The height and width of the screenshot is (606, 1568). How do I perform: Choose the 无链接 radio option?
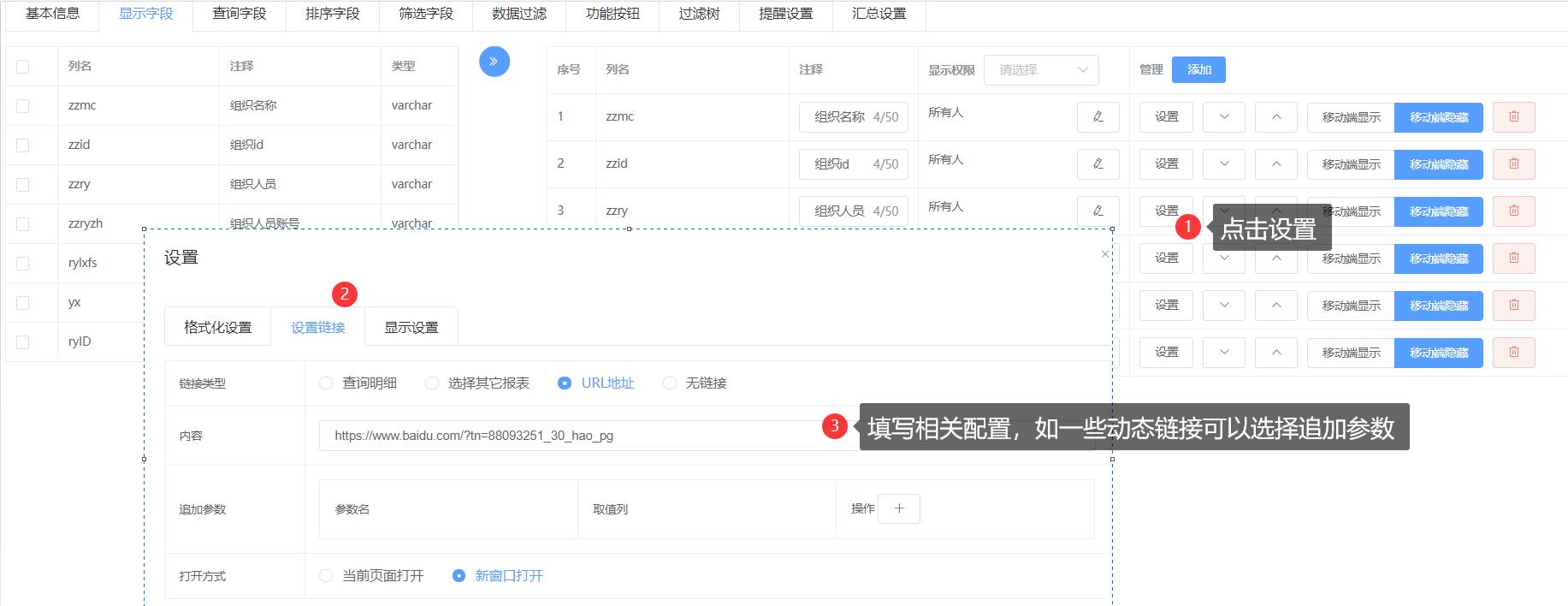pyautogui.click(x=669, y=383)
